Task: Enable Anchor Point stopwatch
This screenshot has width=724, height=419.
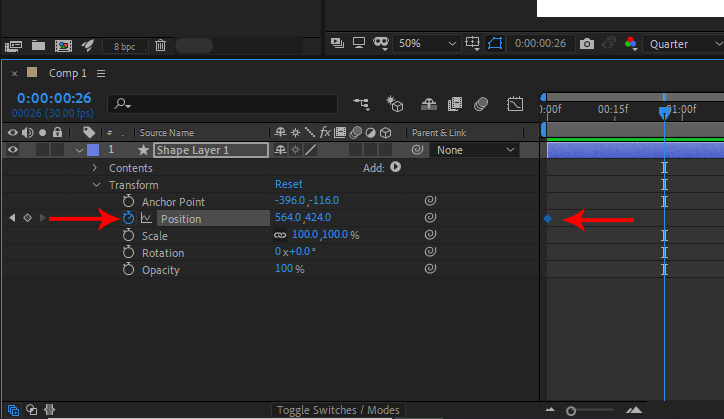Action: pyautogui.click(x=128, y=201)
